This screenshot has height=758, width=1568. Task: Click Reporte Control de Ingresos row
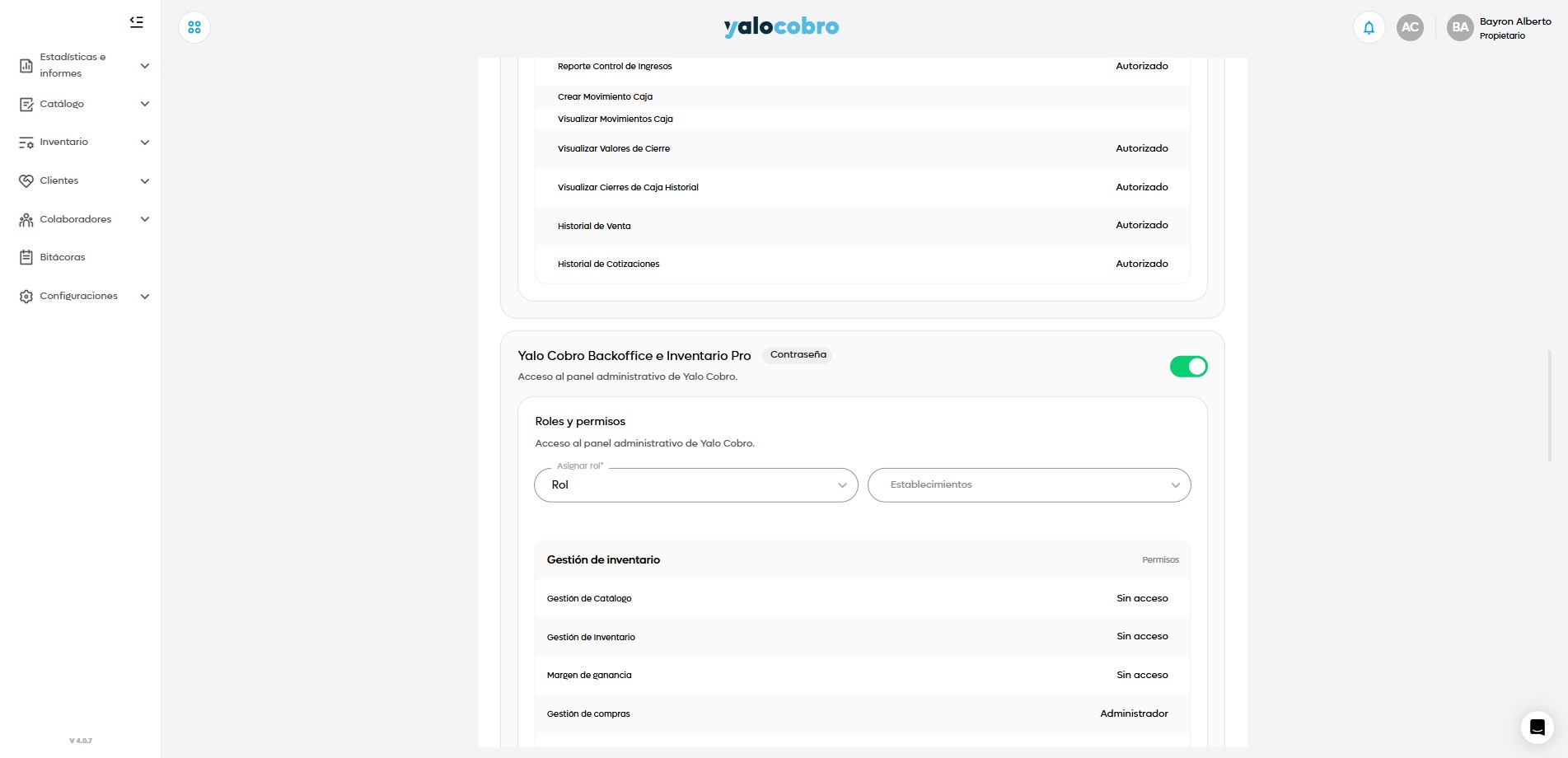click(x=862, y=66)
